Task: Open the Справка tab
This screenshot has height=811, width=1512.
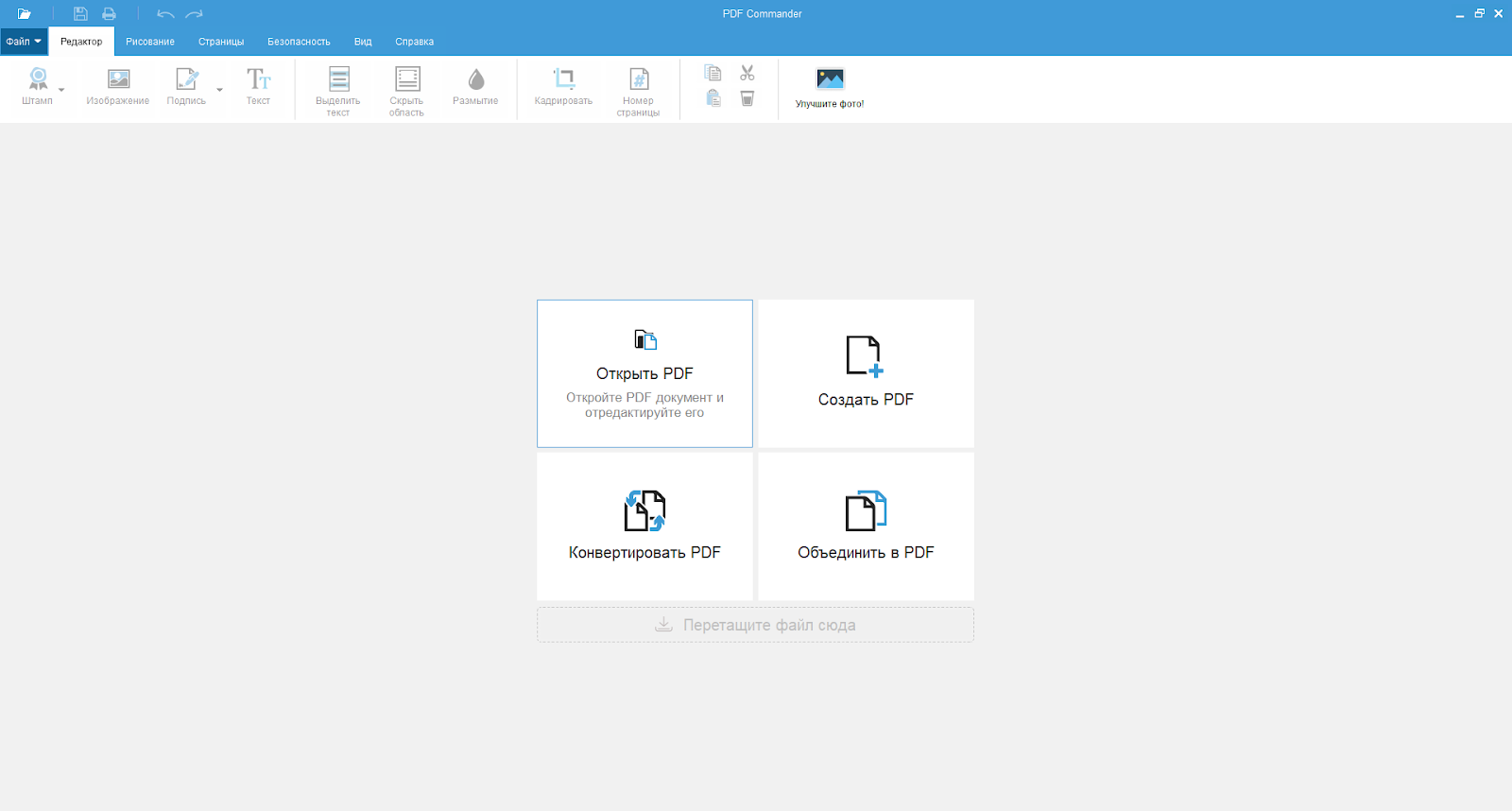Action: click(415, 42)
